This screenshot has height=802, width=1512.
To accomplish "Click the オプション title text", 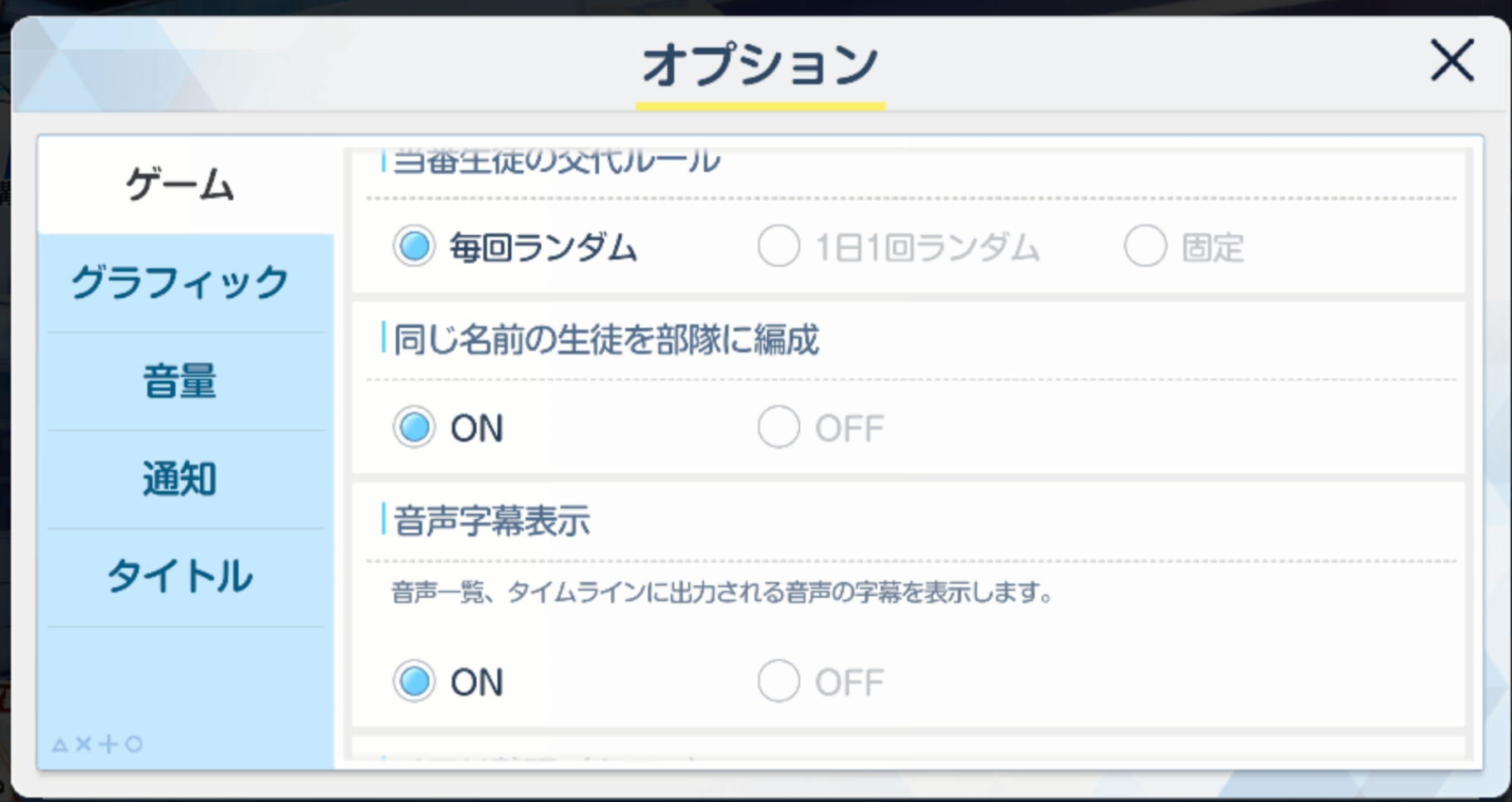I will point(760,65).
